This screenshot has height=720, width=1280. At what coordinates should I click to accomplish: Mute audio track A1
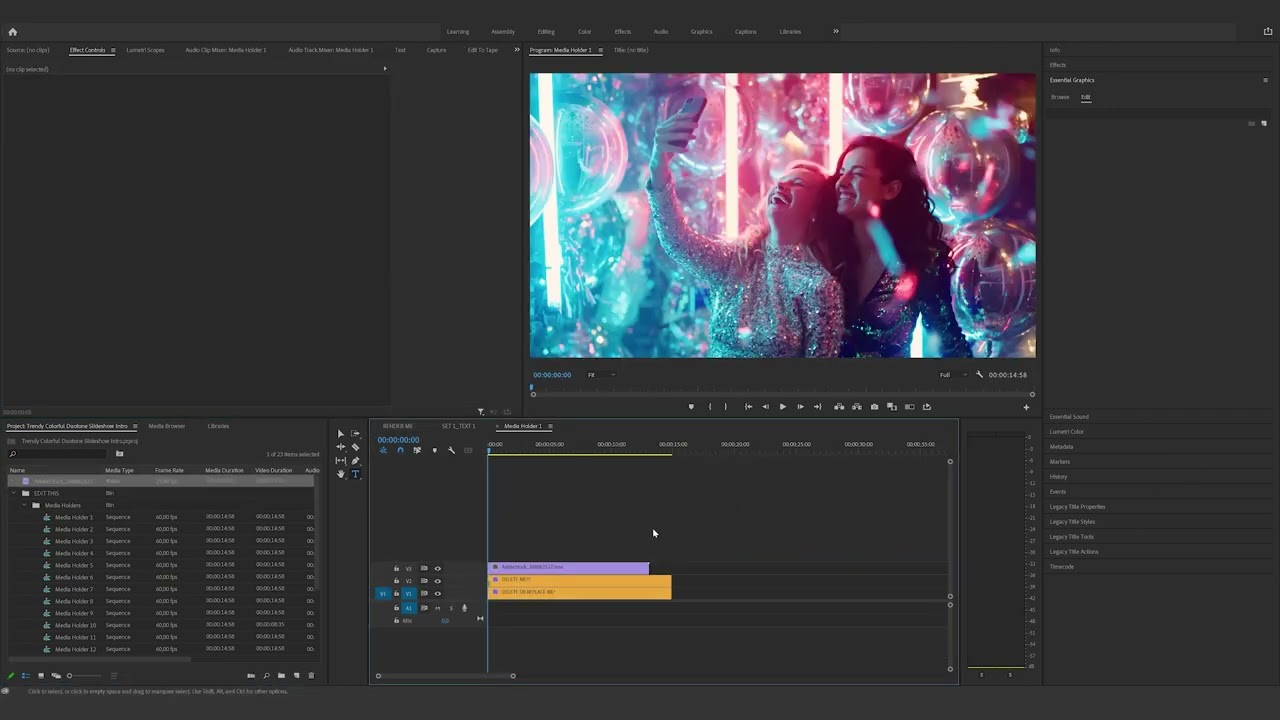click(437, 608)
